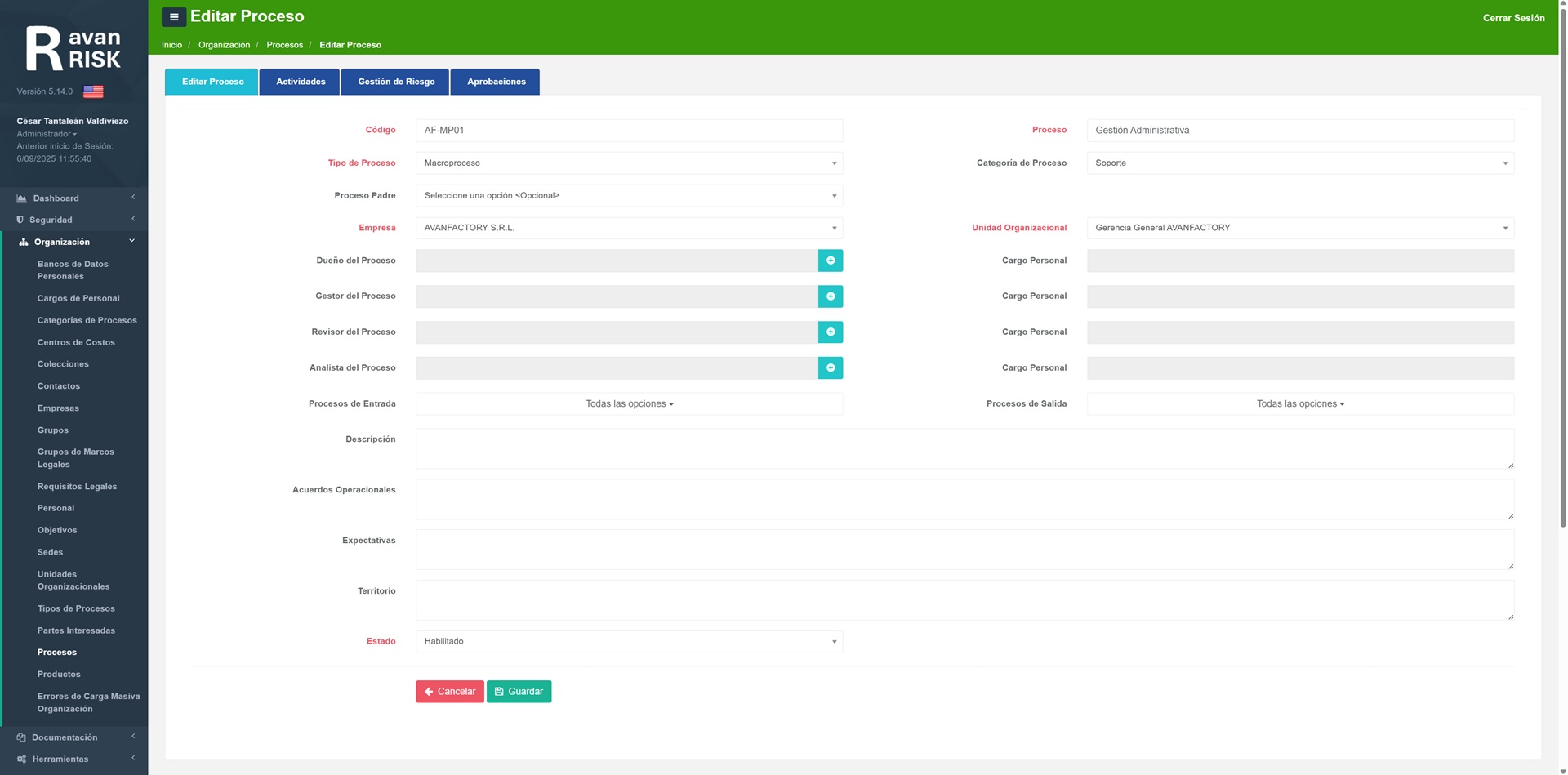Open Bancos de Datos Personales menu item

coord(73,270)
